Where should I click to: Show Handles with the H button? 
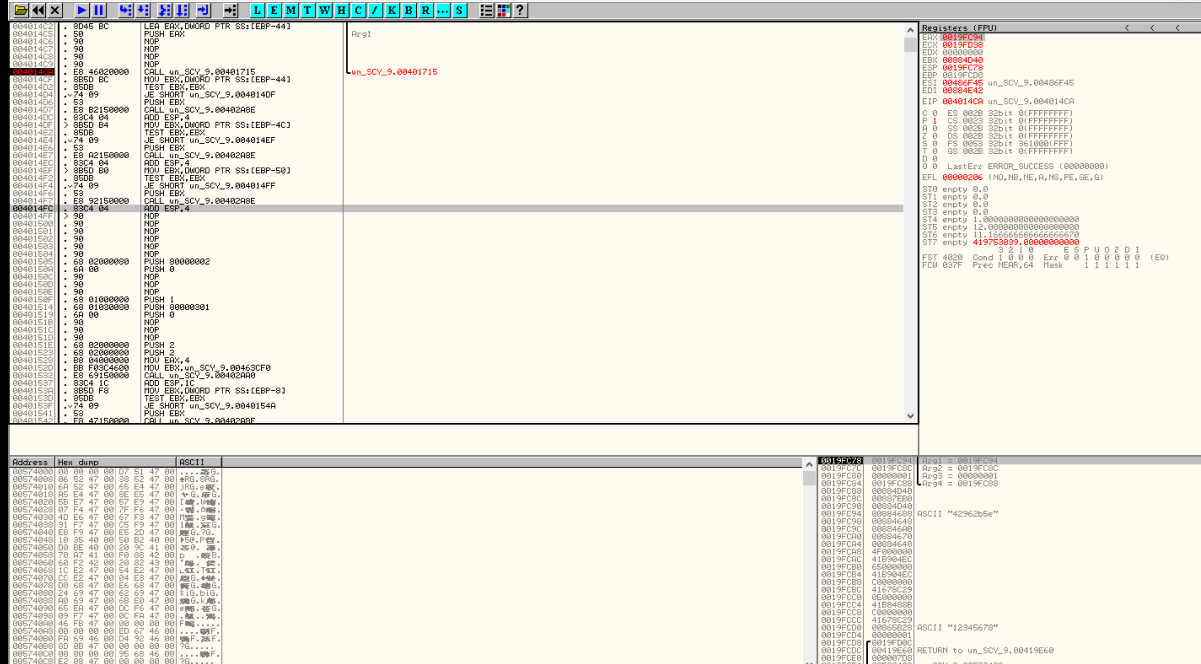(x=342, y=10)
